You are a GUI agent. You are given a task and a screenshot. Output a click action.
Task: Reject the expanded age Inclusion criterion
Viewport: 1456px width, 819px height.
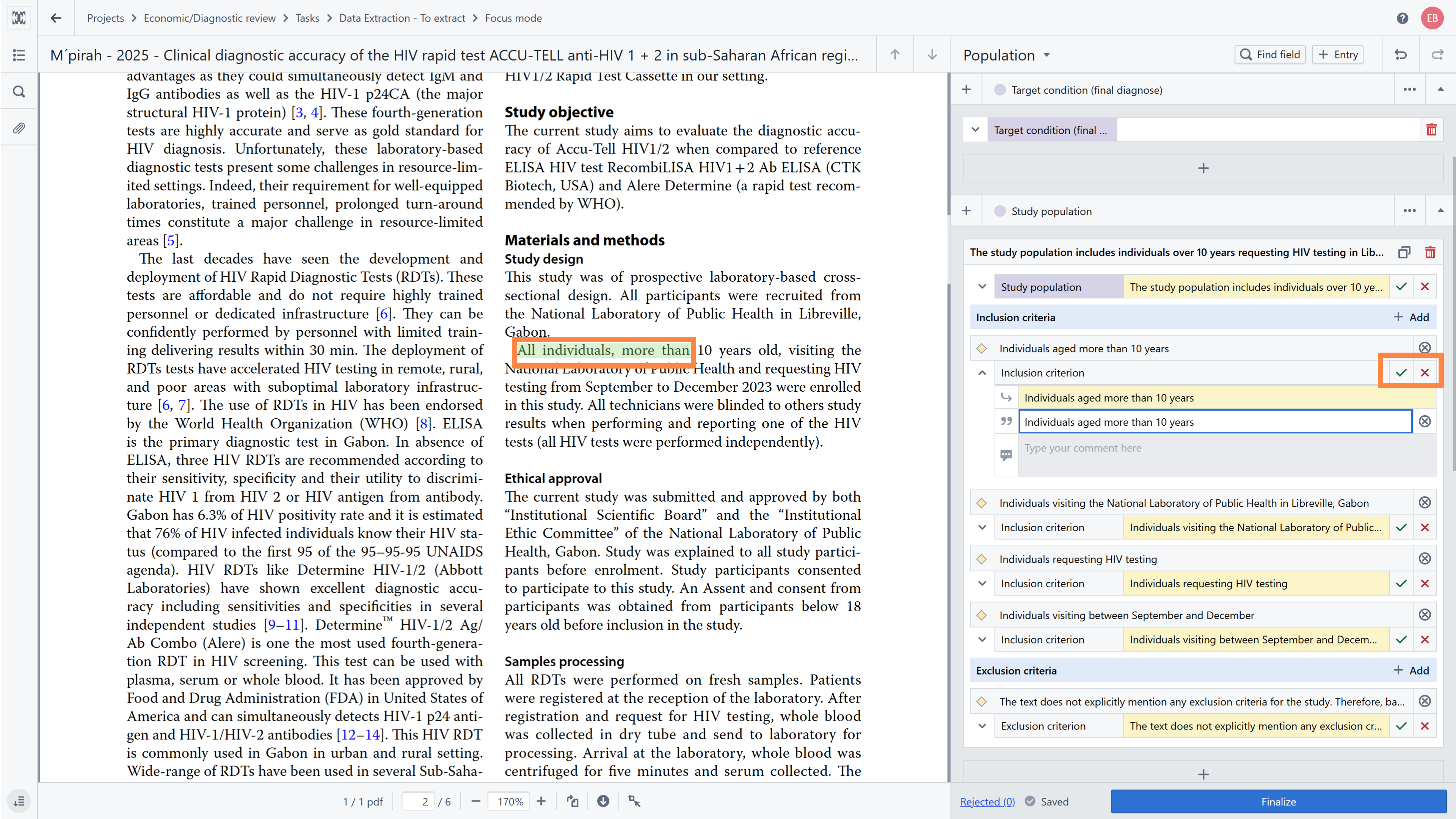[1425, 372]
